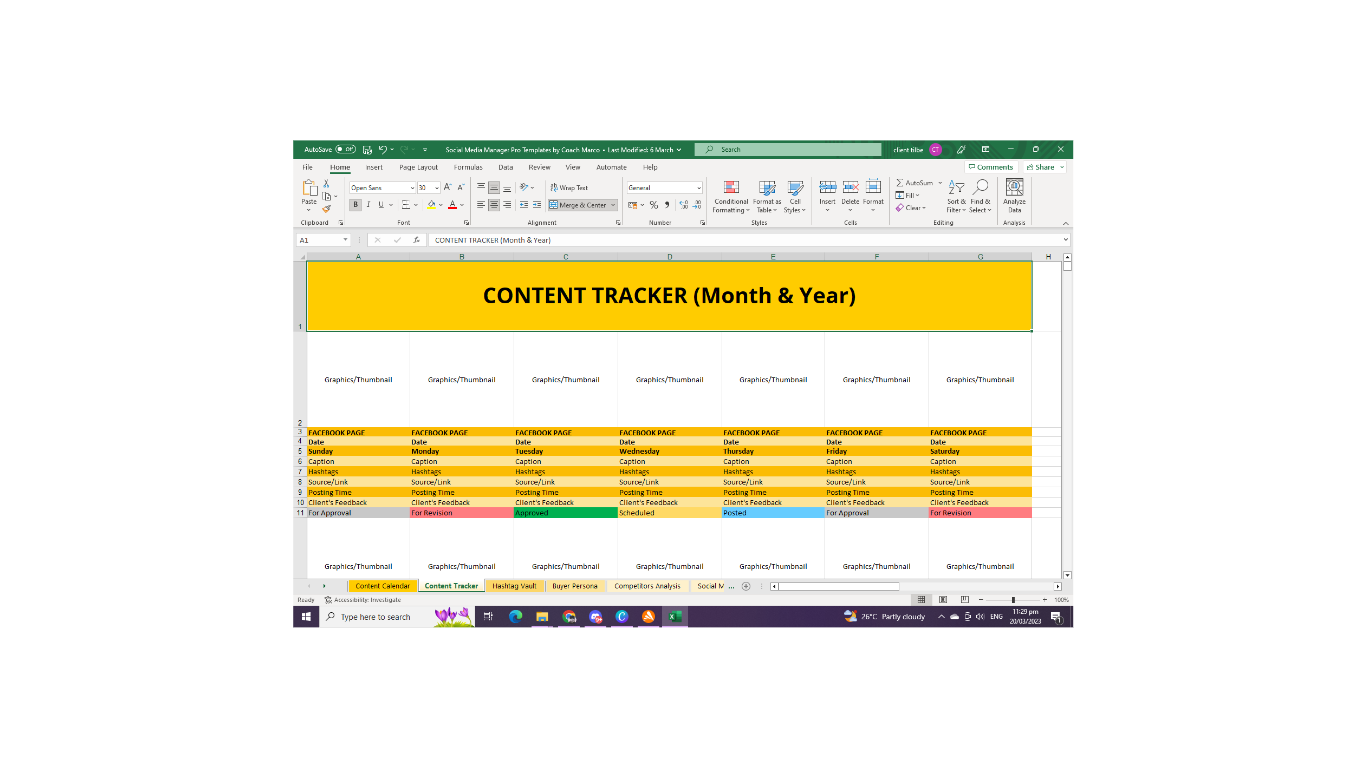Click the Windows Start button
This screenshot has width=1366, height=768.
coord(306,617)
